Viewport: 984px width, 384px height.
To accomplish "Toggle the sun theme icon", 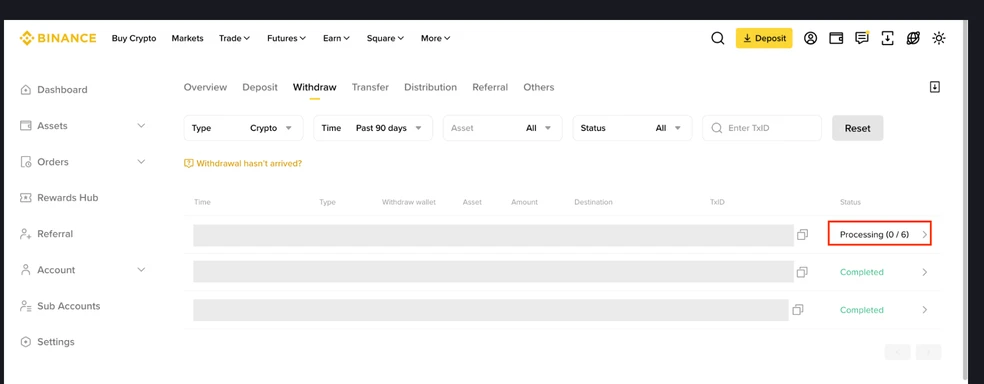I will (939, 38).
